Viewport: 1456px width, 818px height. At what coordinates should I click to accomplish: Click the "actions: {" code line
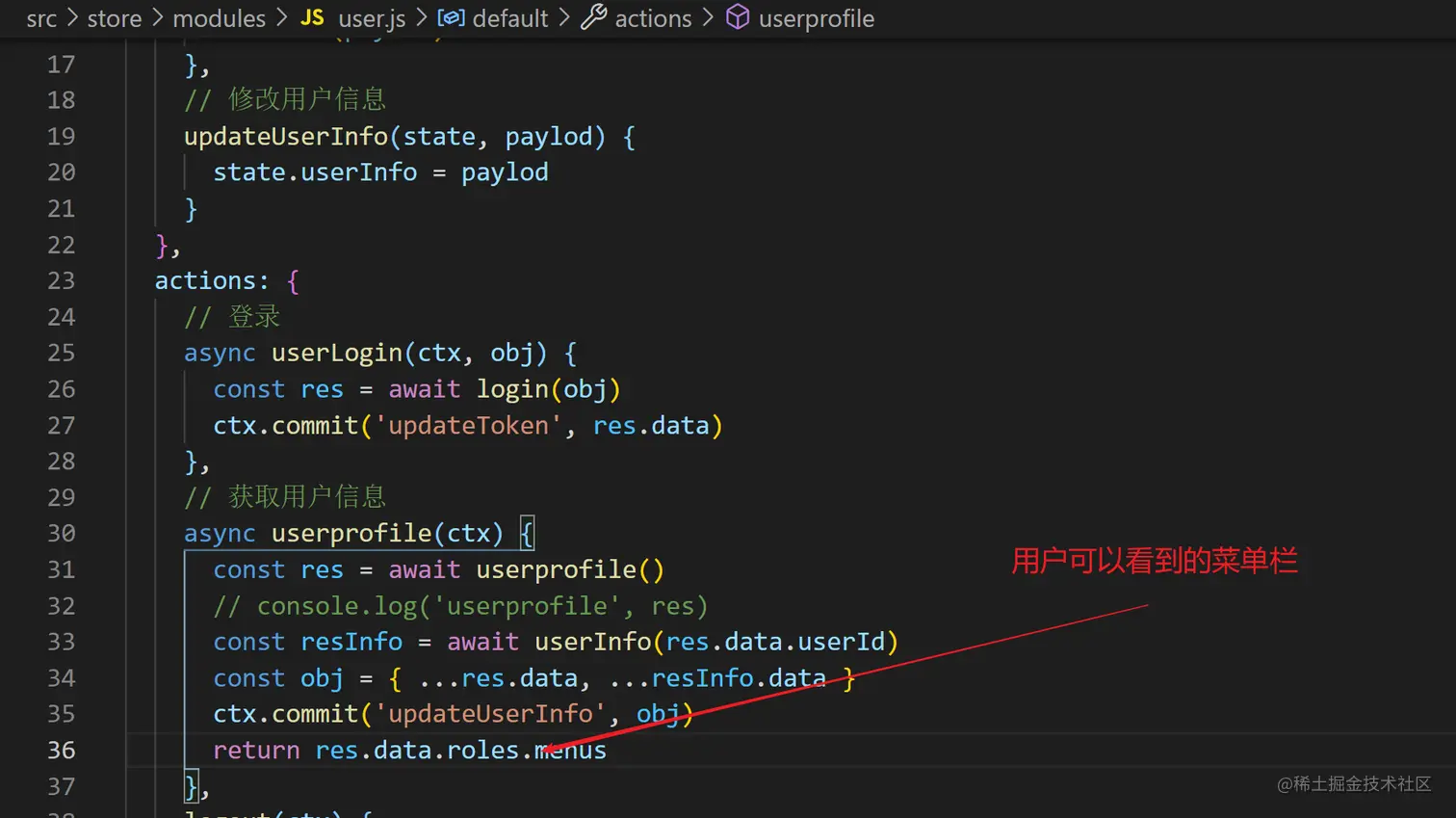pos(227,280)
